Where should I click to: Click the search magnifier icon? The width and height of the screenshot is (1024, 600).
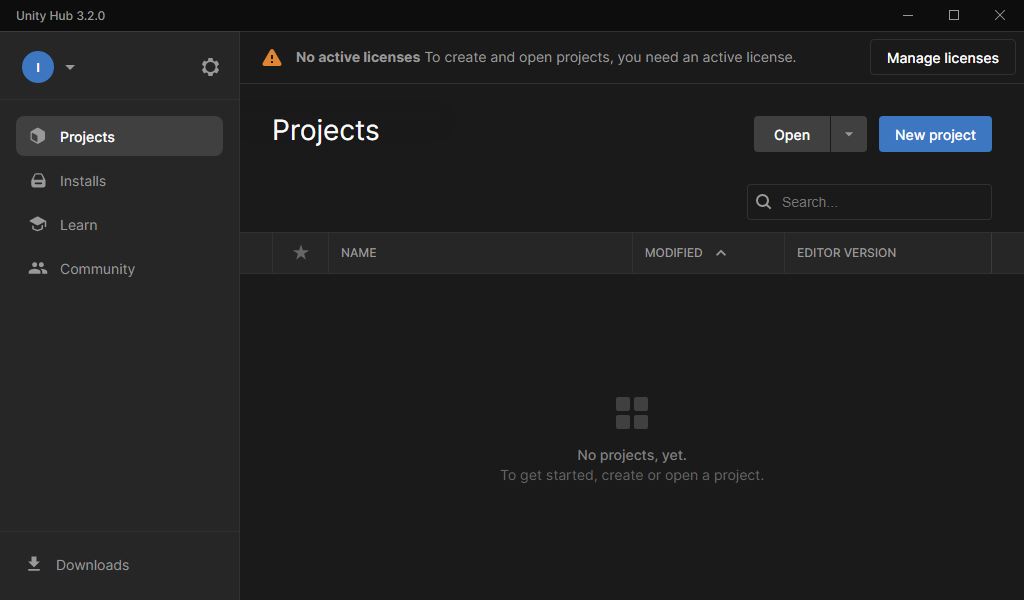point(763,202)
